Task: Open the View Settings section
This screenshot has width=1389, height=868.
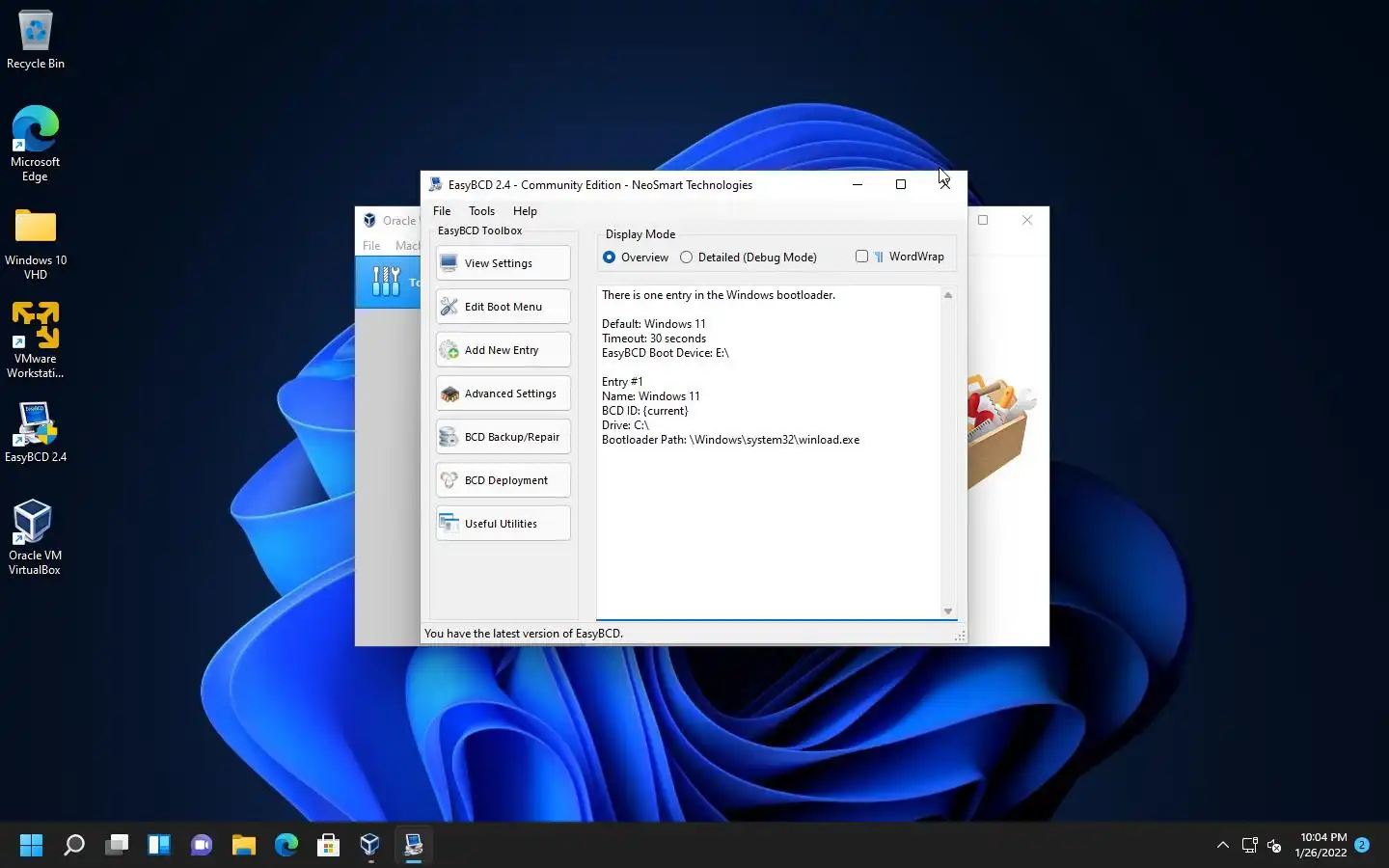Action: tap(503, 263)
